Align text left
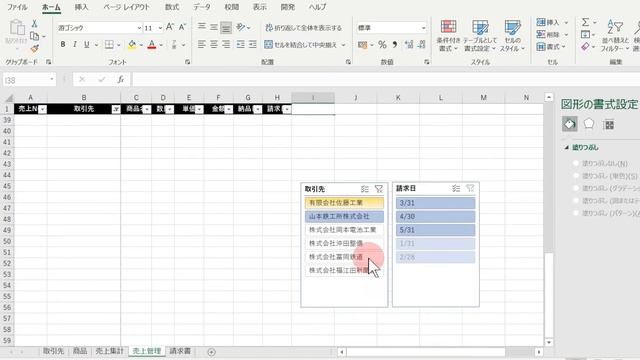The height and width of the screenshot is (360, 640). point(202,44)
